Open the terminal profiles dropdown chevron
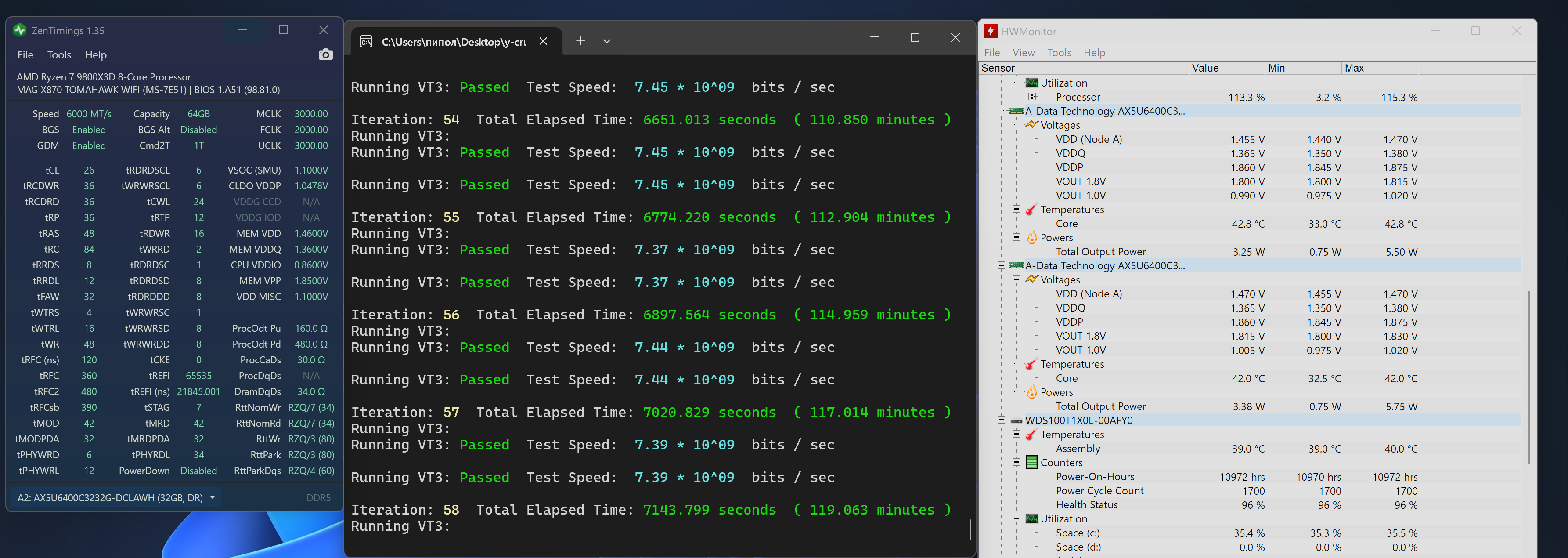1568x558 pixels. coord(606,41)
